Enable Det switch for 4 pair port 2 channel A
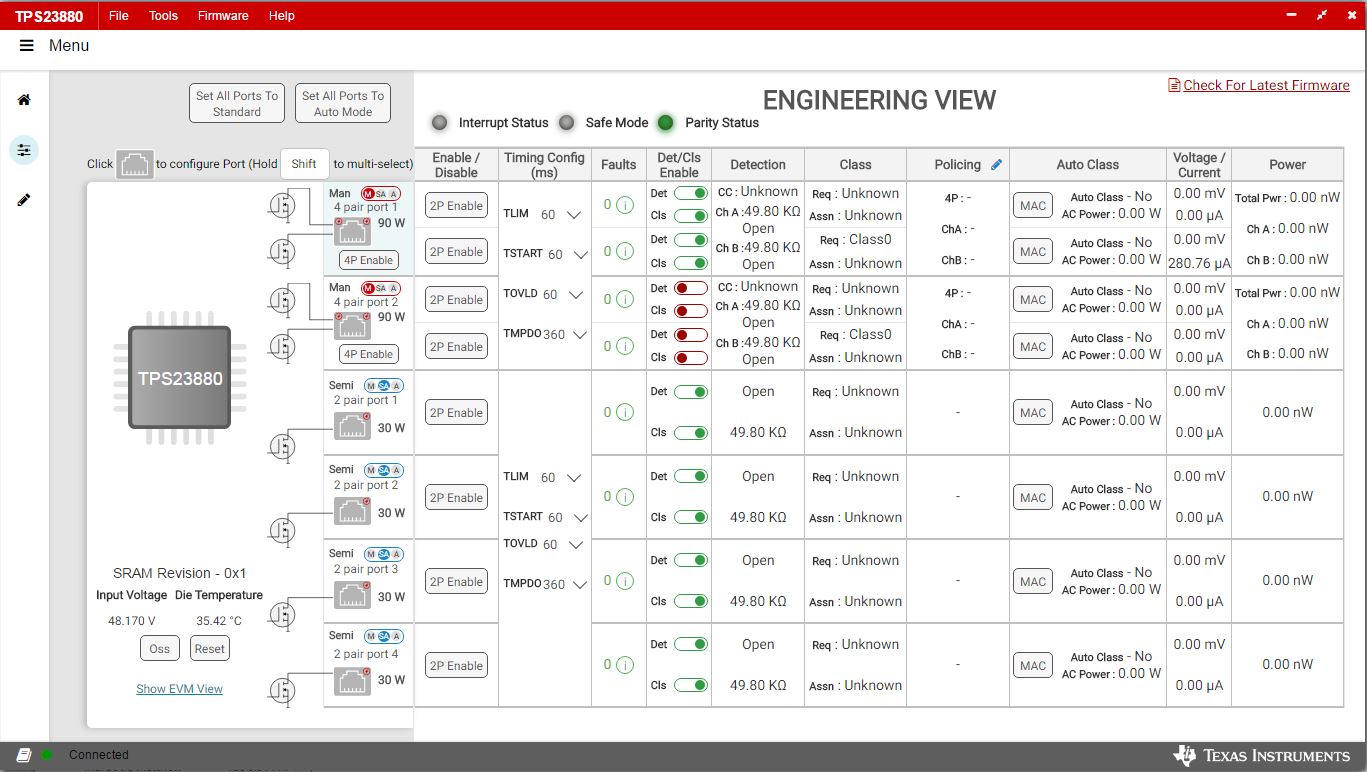The image size is (1367, 772). pos(691,288)
